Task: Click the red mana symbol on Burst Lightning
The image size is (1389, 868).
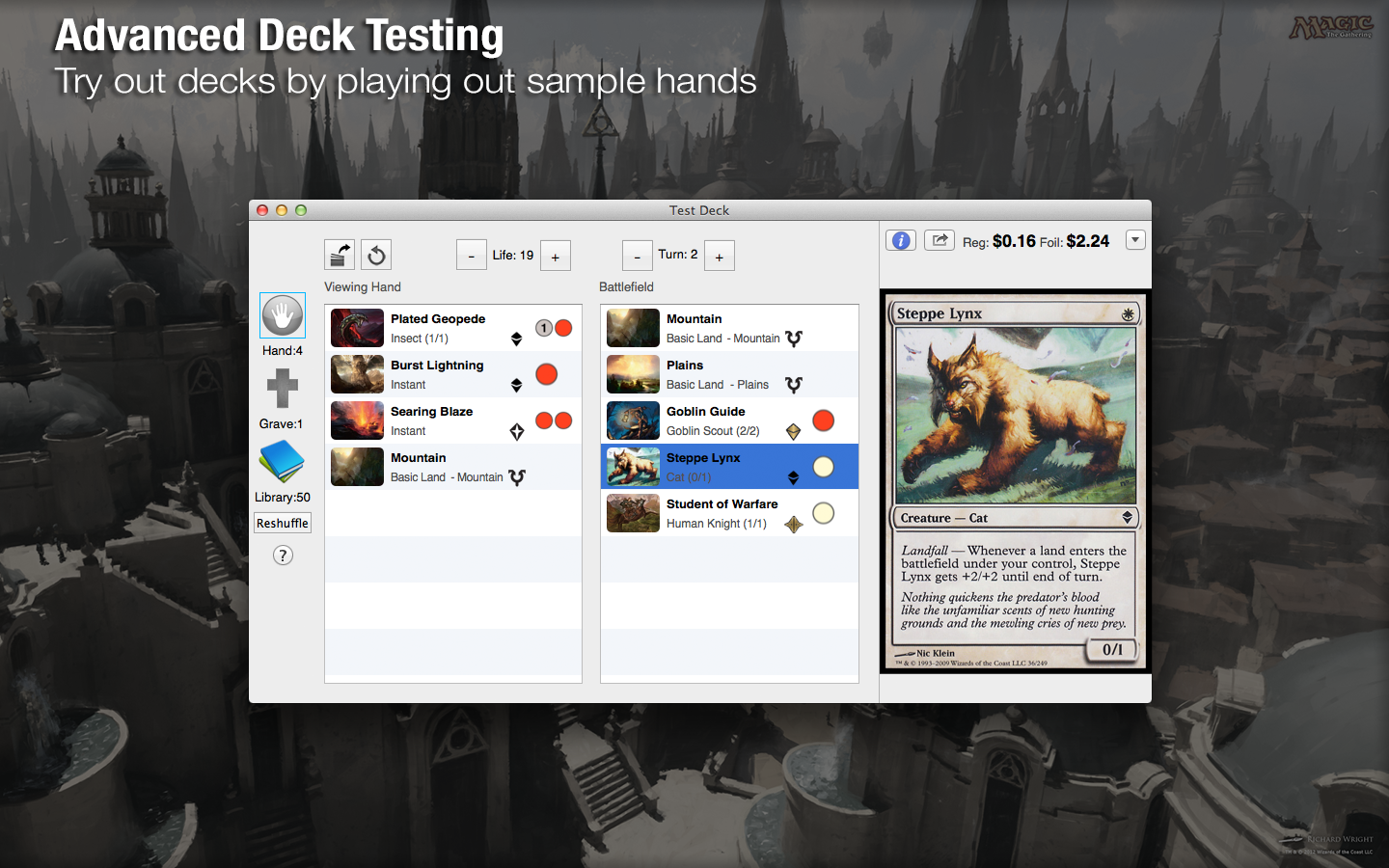Action: click(x=546, y=374)
